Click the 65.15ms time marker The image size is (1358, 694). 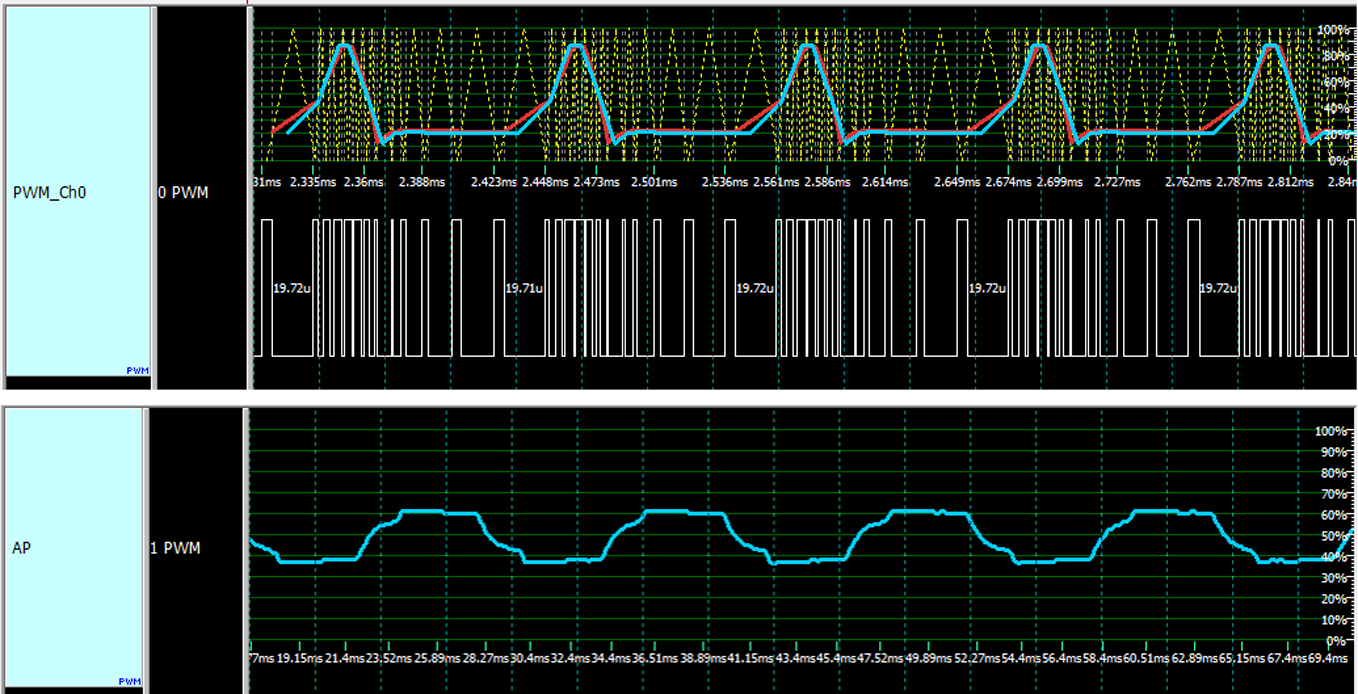pyautogui.click(x=1241, y=659)
